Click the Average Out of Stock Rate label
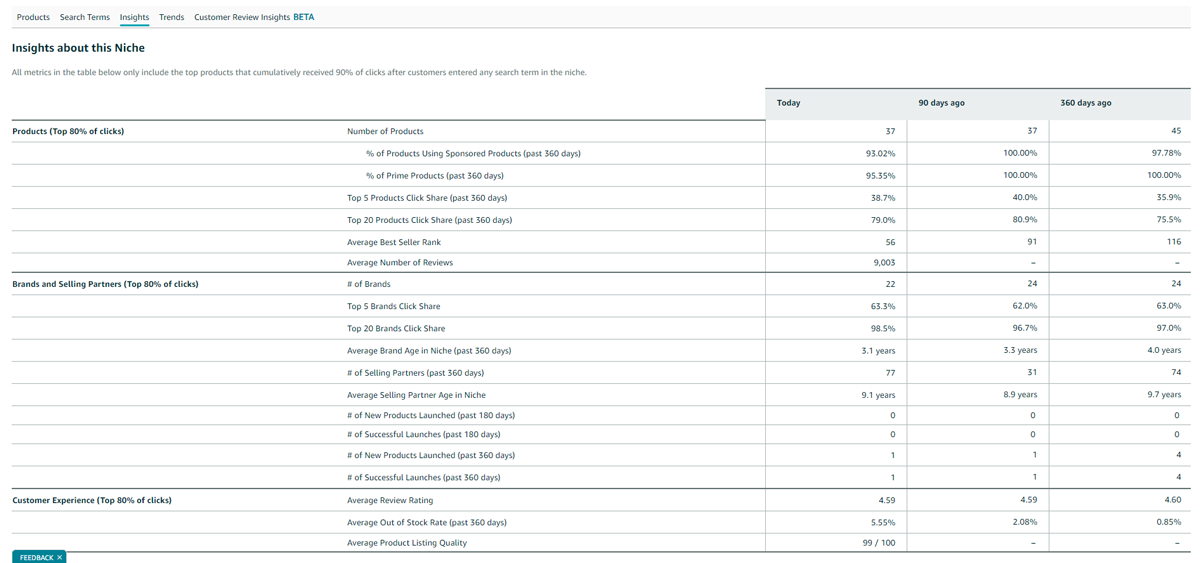This screenshot has width=1200, height=563. [x=426, y=522]
